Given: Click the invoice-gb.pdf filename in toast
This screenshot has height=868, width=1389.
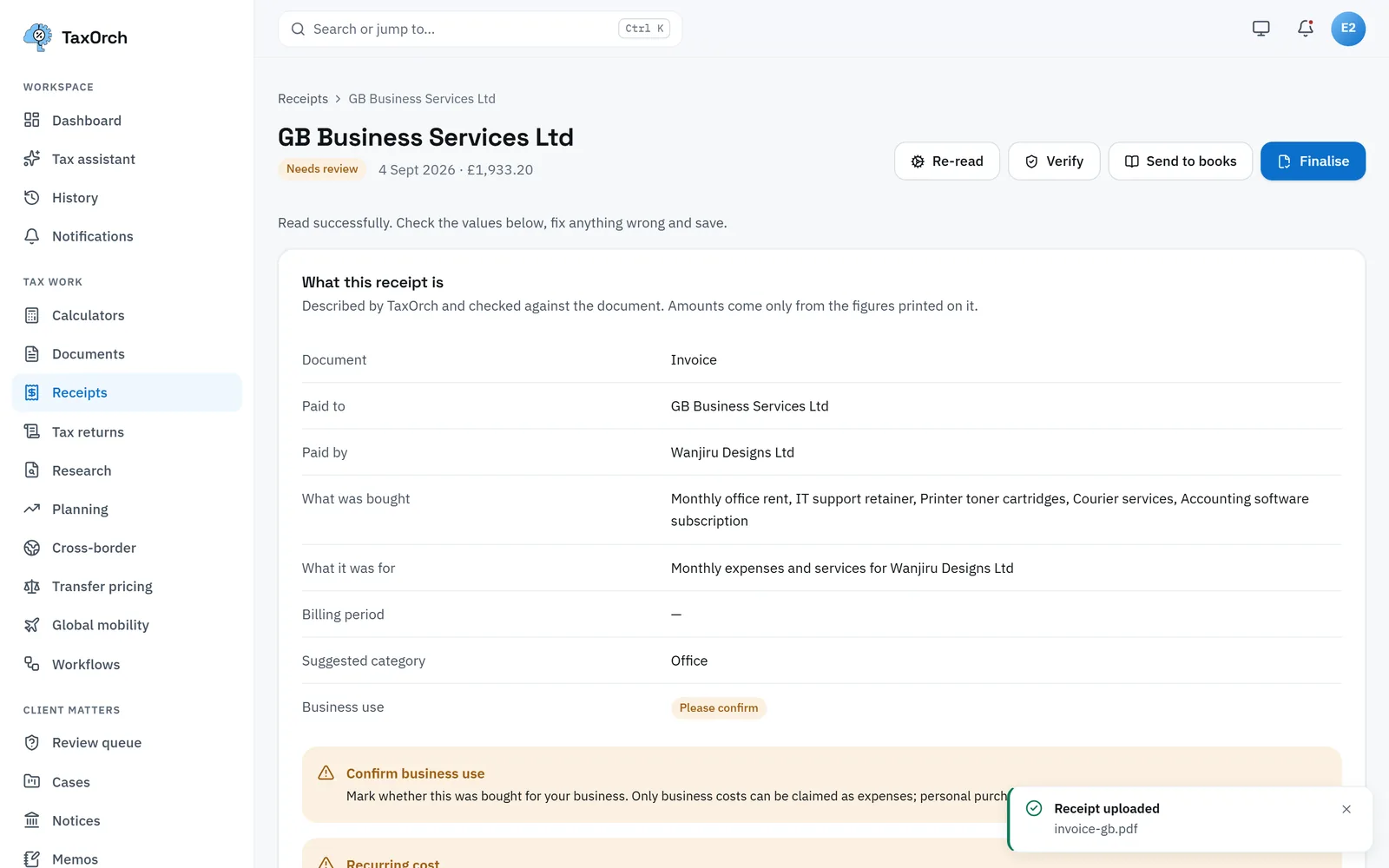Looking at the screenshot, I should [x=1096, y=829].
